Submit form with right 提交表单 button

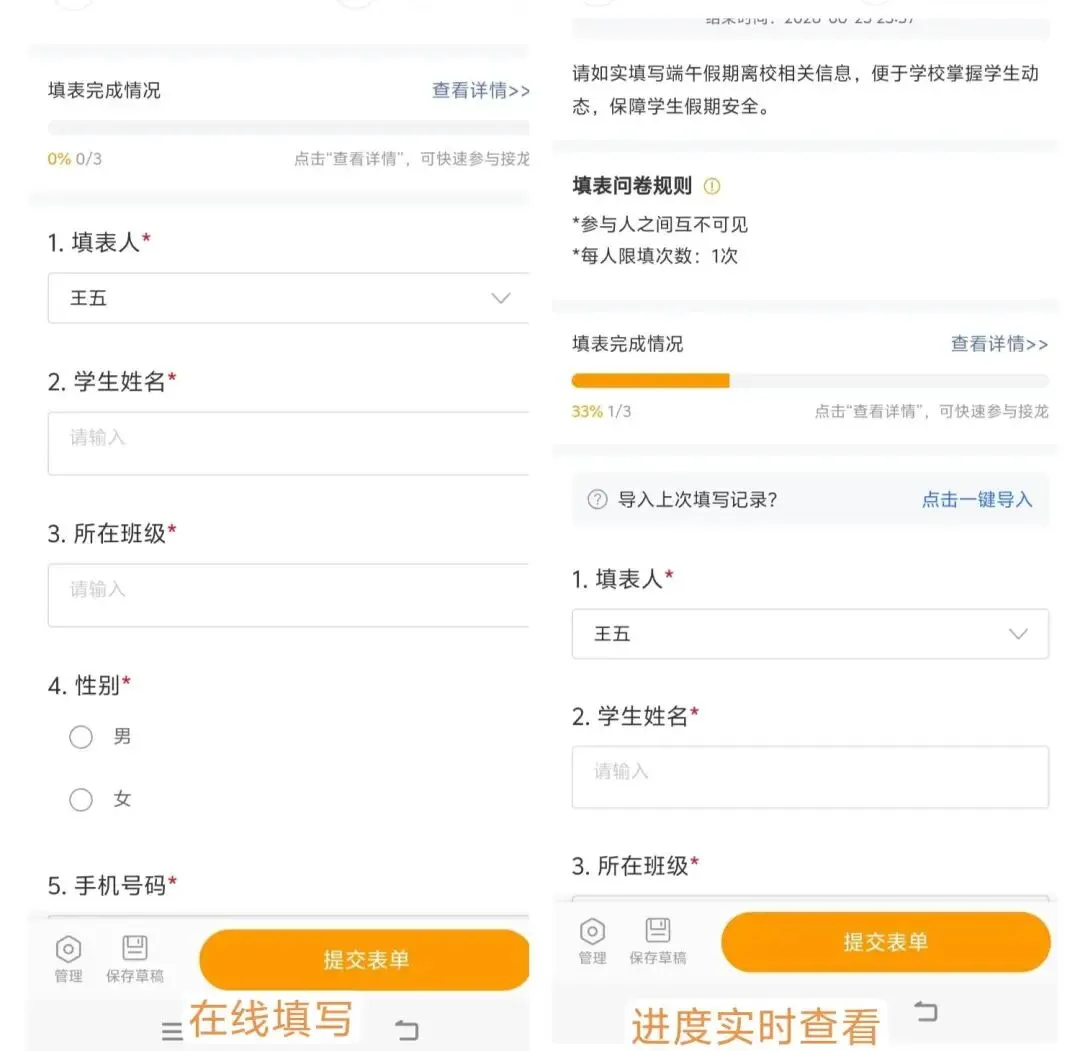pos(886,941)
